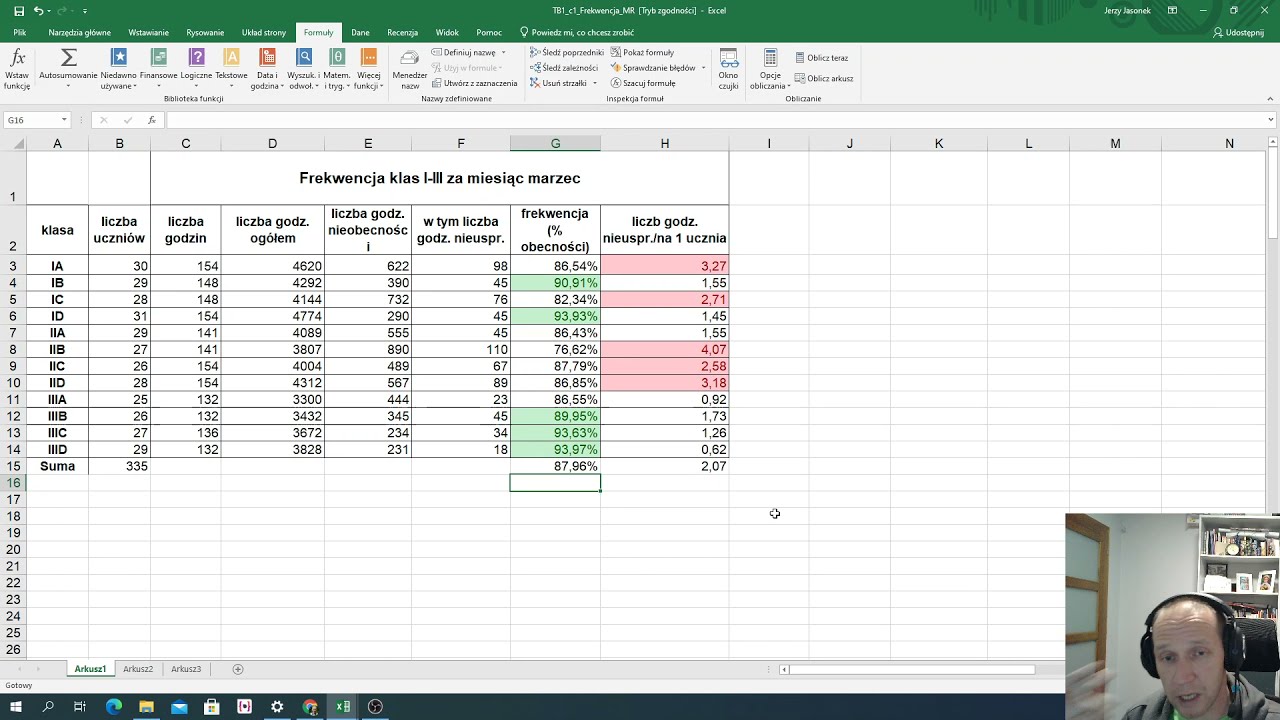The image size is (1280, 720).
Task: Expand the Sprawdzanie błędów dropdown arrow
Action: (x=703, y=68)
